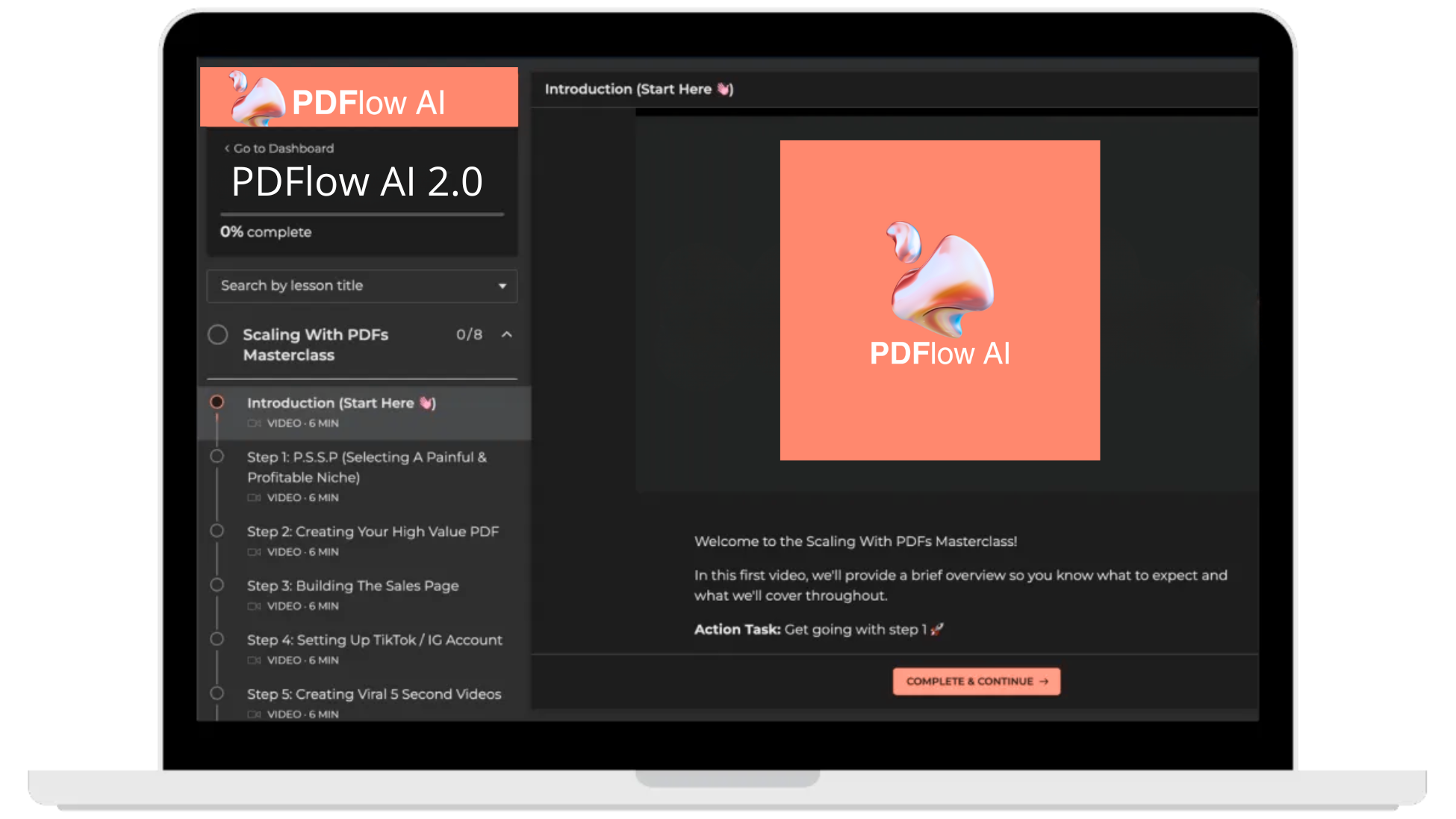Toggle completion circle for Step 2 lesson
The height and width of the screenshot is (819, 1456).
[217, 530]
